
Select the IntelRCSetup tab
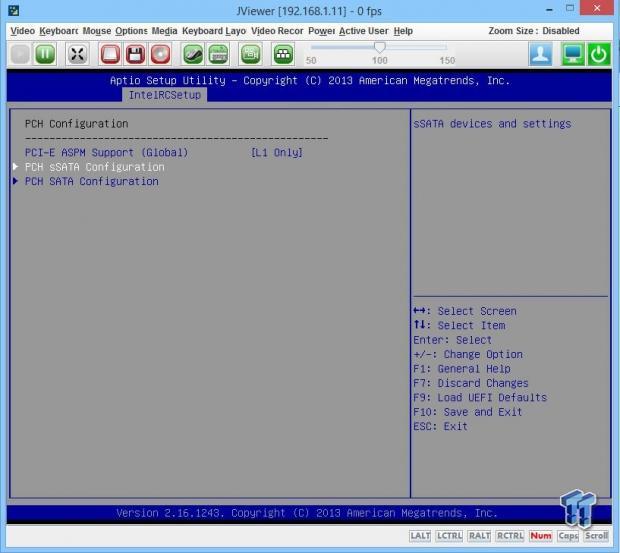pos(164,95)
